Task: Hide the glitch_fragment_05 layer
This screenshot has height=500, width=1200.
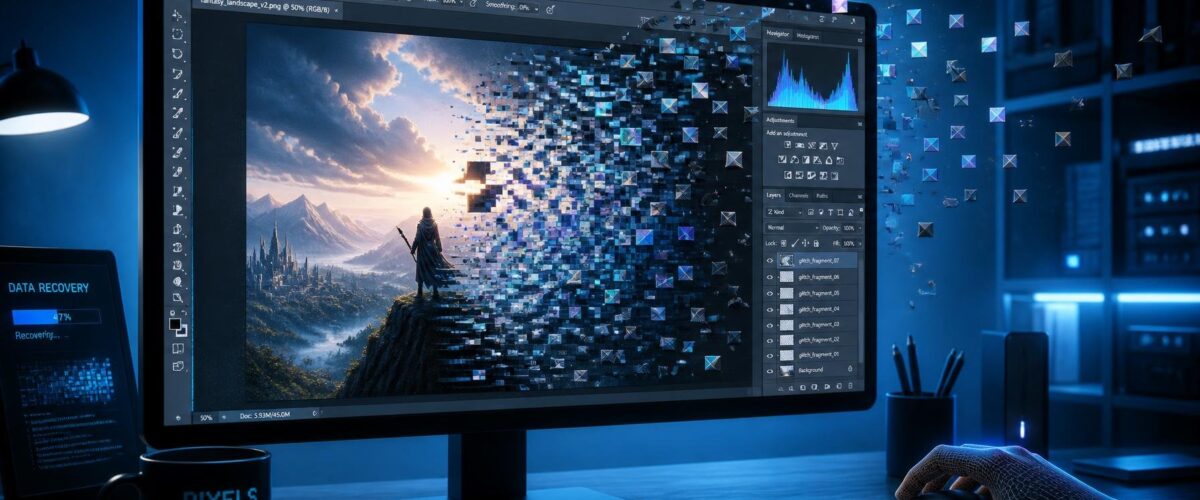Action: [x=770, y=293]
